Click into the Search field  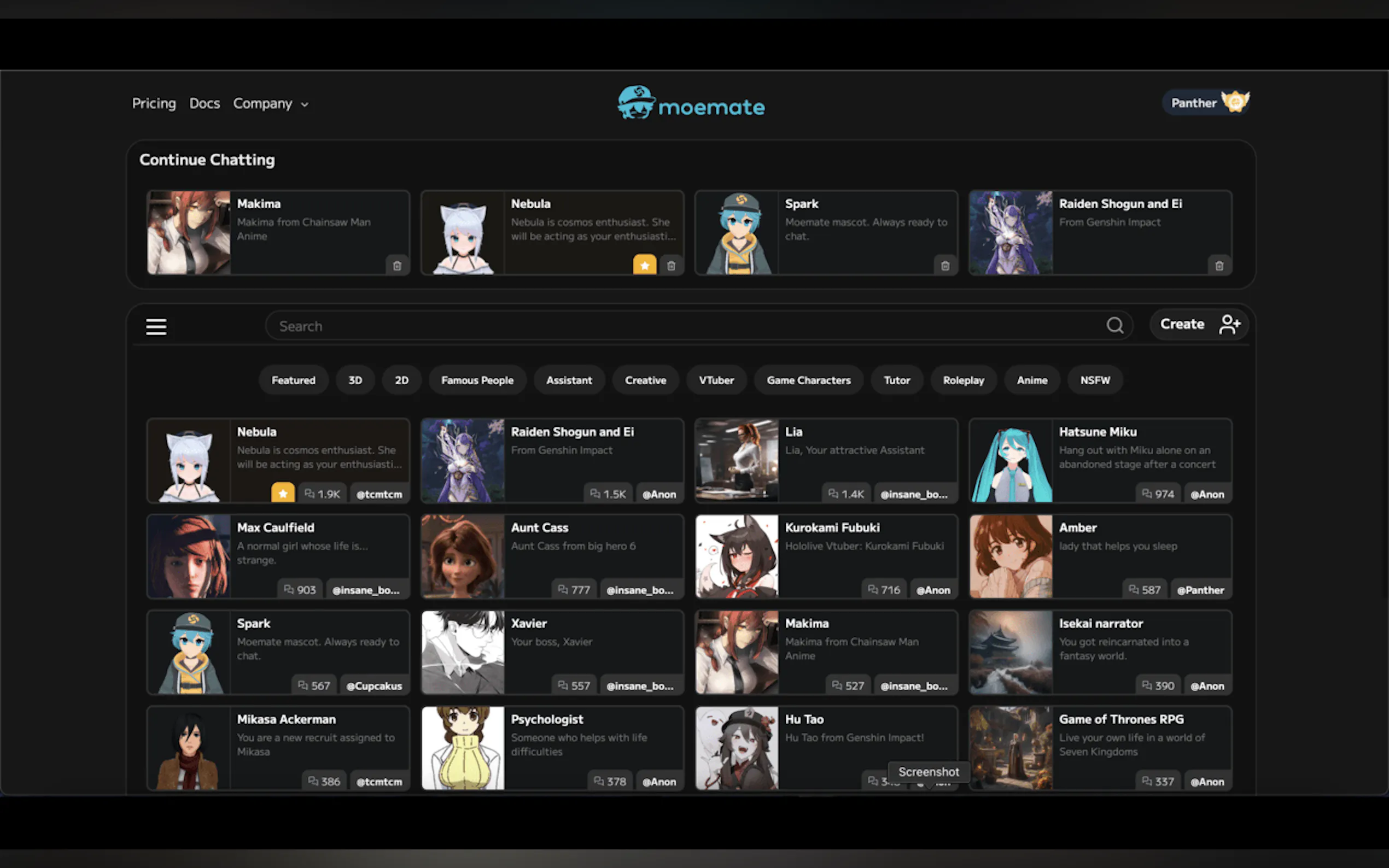[x=699, y=326]
